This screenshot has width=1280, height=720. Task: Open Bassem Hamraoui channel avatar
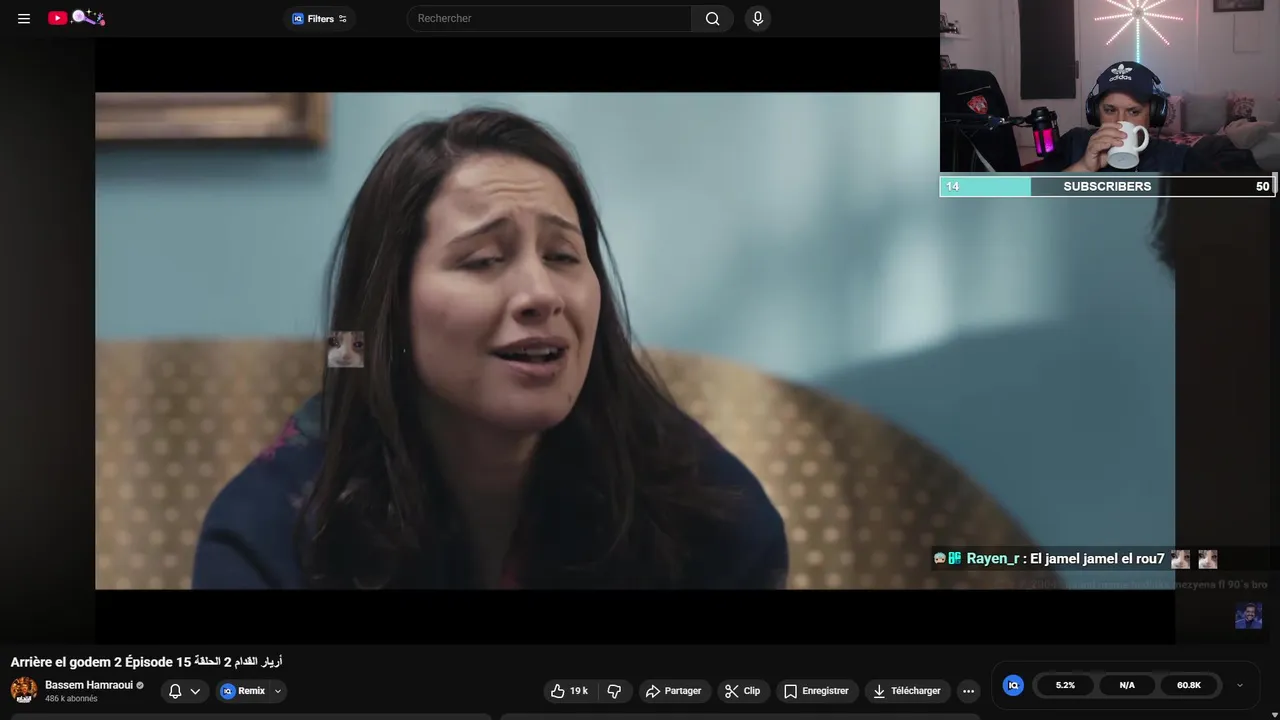[24, 690]
